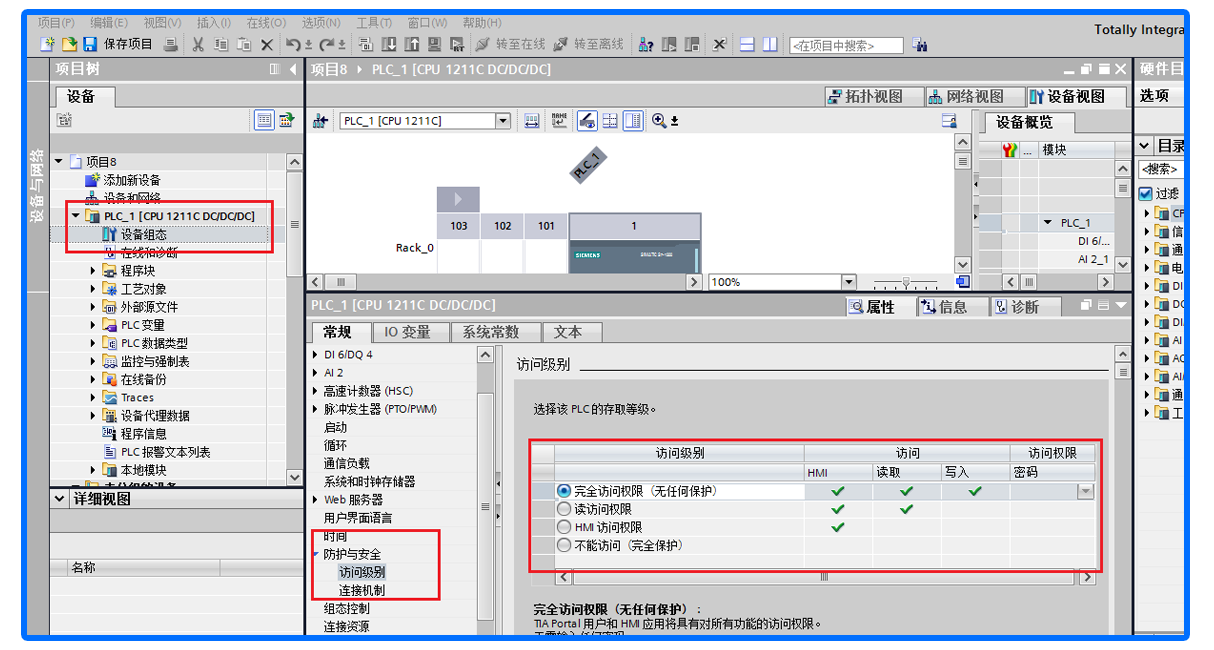Expand the 监控与强制表 tree node
Viewport: 1214px width, 650px height.
point(94,361)
